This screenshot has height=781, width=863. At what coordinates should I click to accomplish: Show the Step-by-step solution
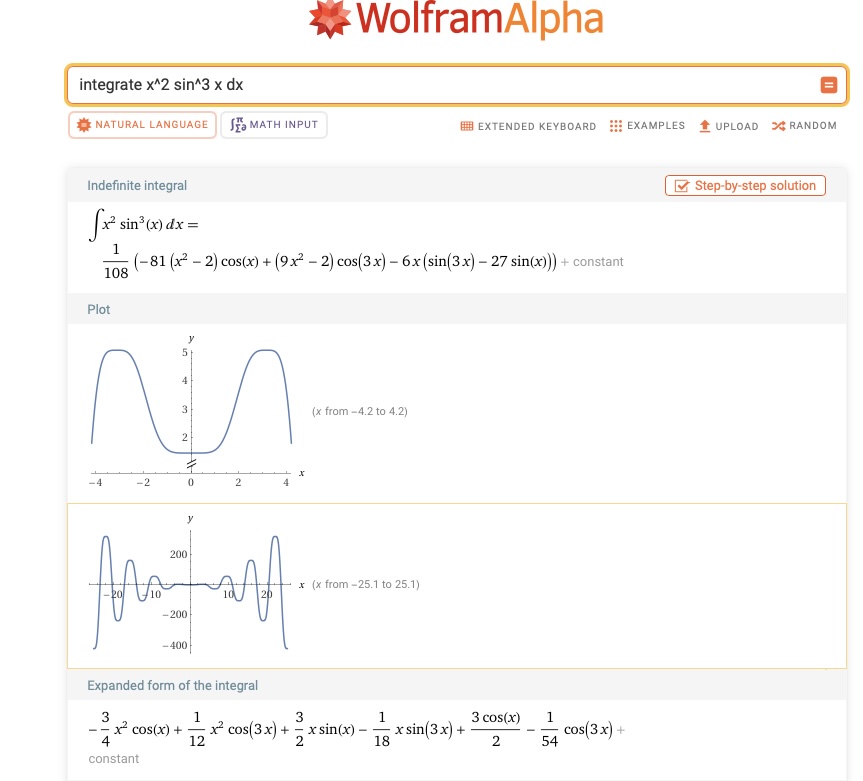745,186
